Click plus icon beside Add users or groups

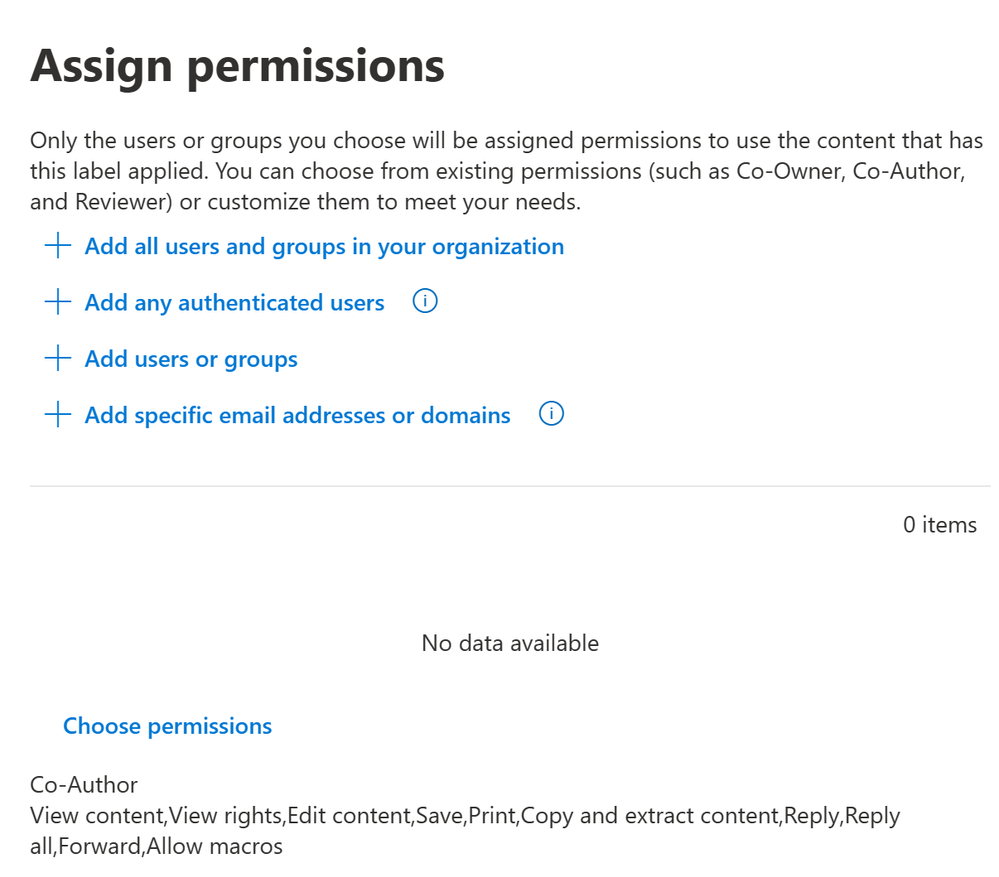coord(57,359)
